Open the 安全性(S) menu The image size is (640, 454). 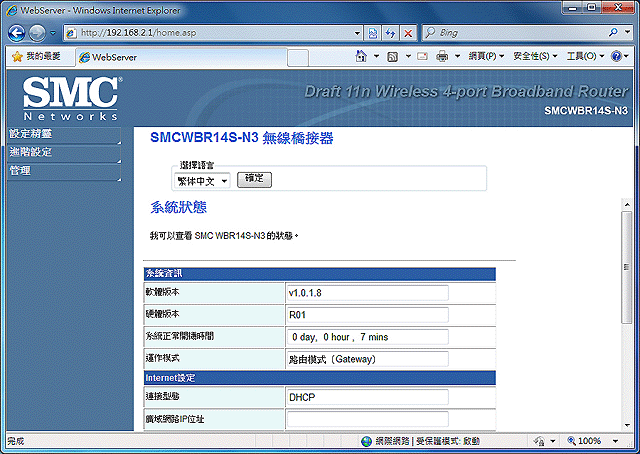click(x=535, y=56)
